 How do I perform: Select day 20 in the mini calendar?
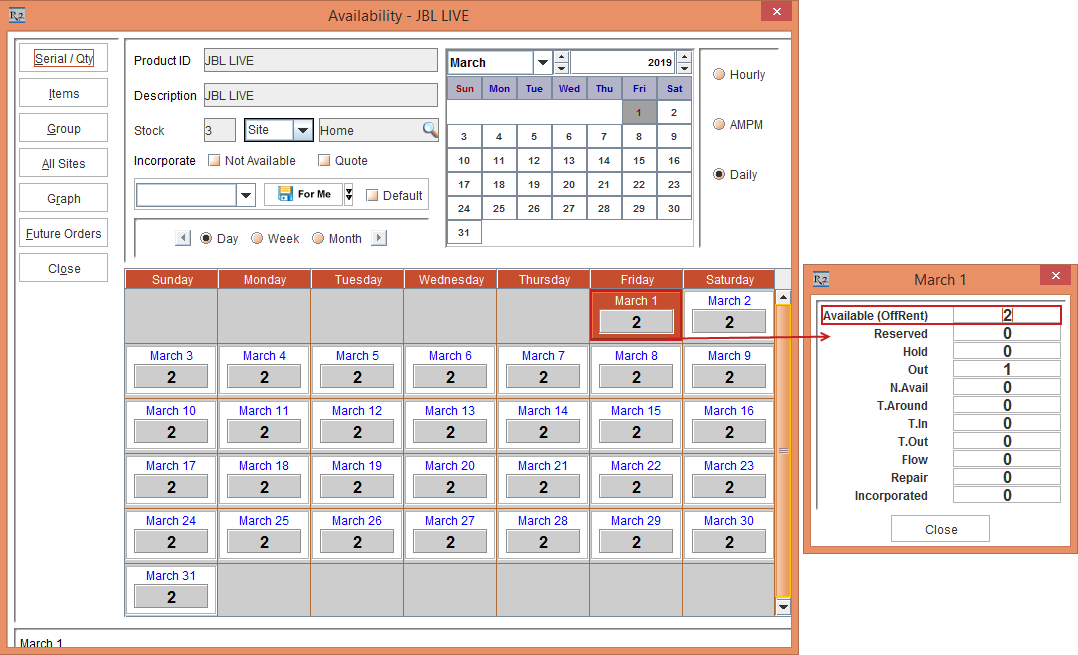569,184
